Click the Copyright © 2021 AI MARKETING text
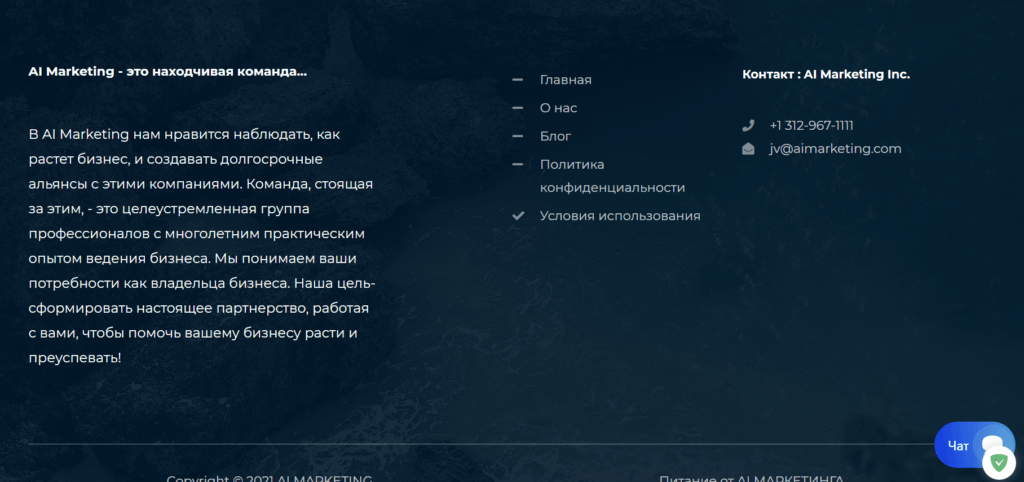 (x=269, y=478)
